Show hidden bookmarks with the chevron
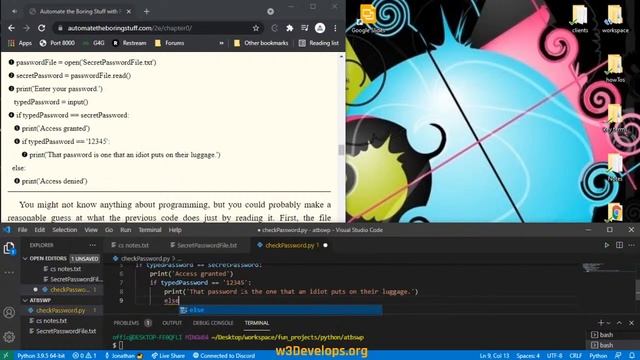 click(x=222, y=43)
